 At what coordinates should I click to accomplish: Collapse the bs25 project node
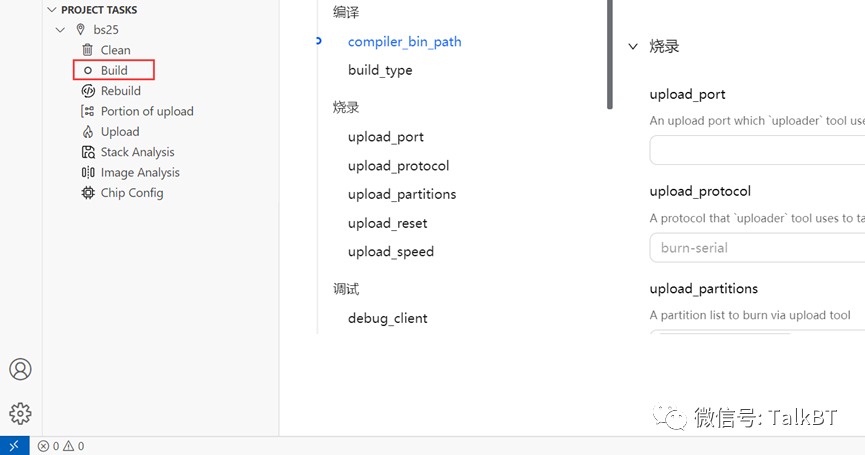point(61,30)
